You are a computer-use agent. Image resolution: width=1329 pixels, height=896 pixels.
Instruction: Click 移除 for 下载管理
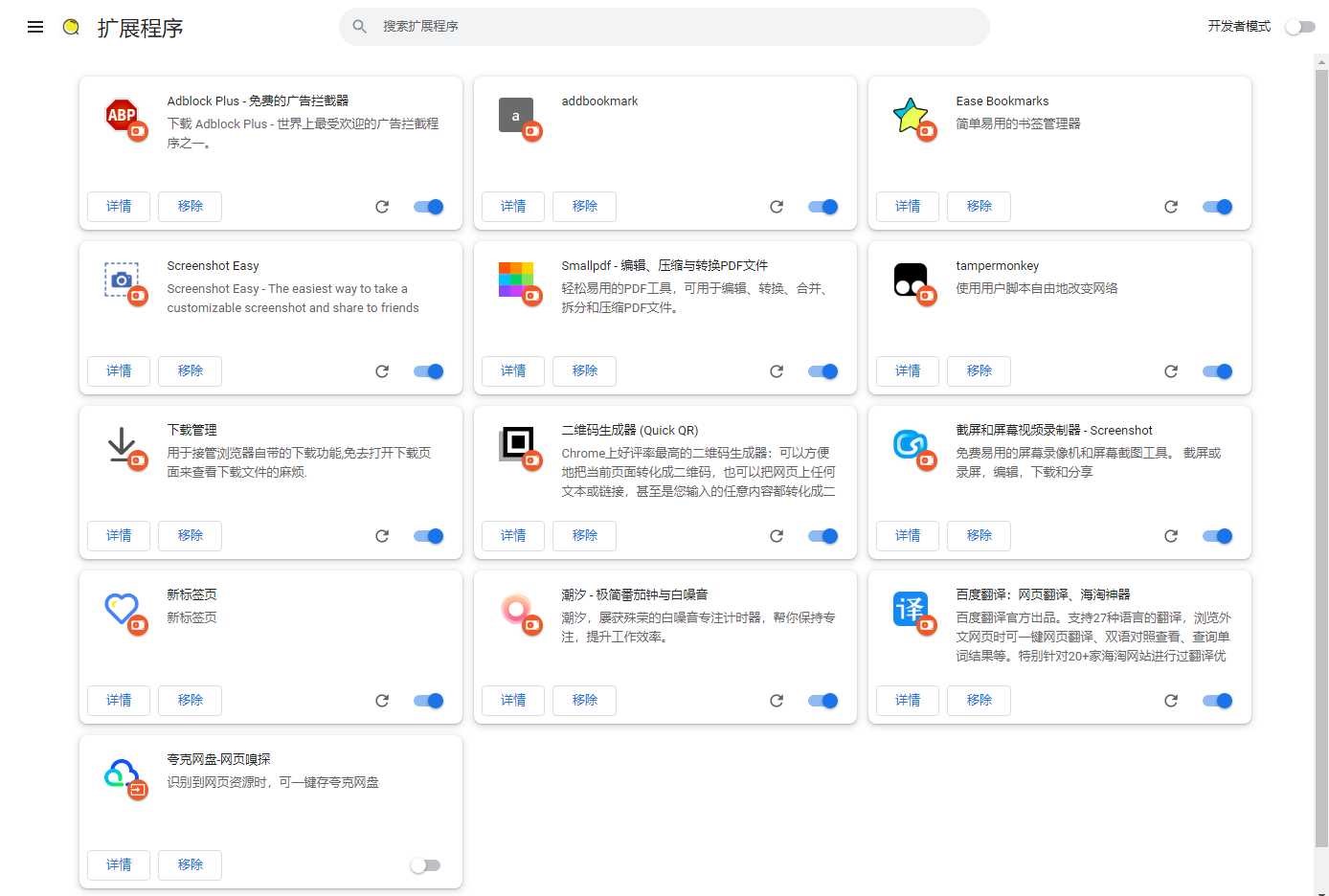[190, 536]
